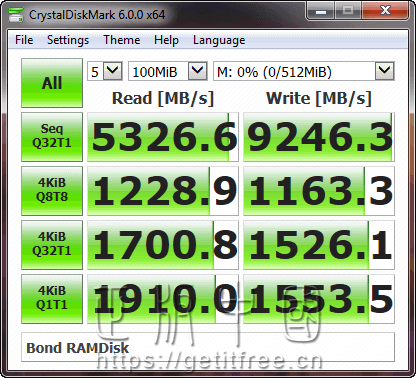Click the Seq read result 5326.6
This screenshot has width=416, height=378.
163,137
